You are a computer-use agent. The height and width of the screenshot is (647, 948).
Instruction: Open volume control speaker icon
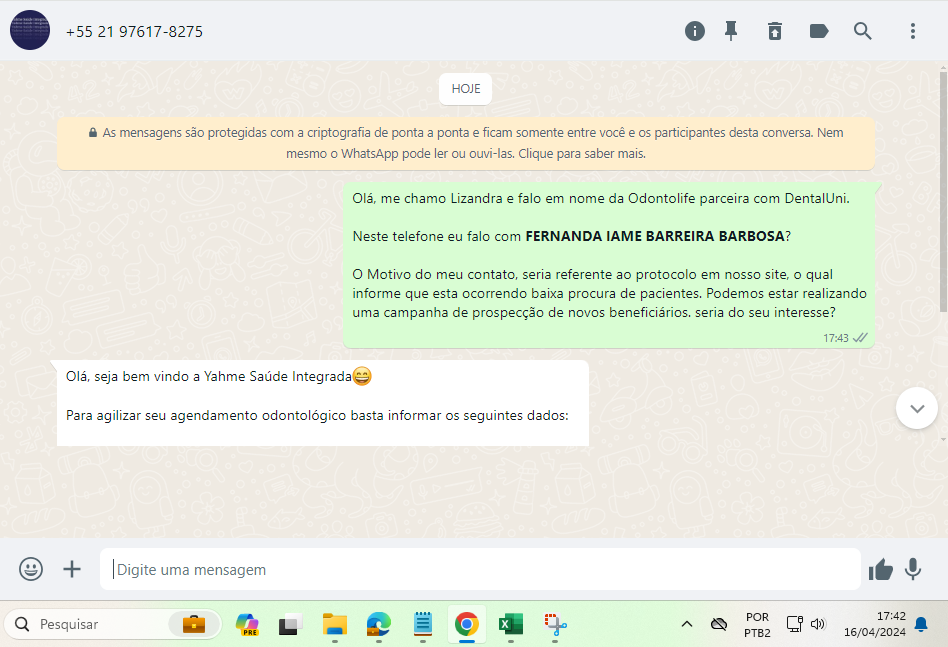pyautogui.click(x=818, y=624)
